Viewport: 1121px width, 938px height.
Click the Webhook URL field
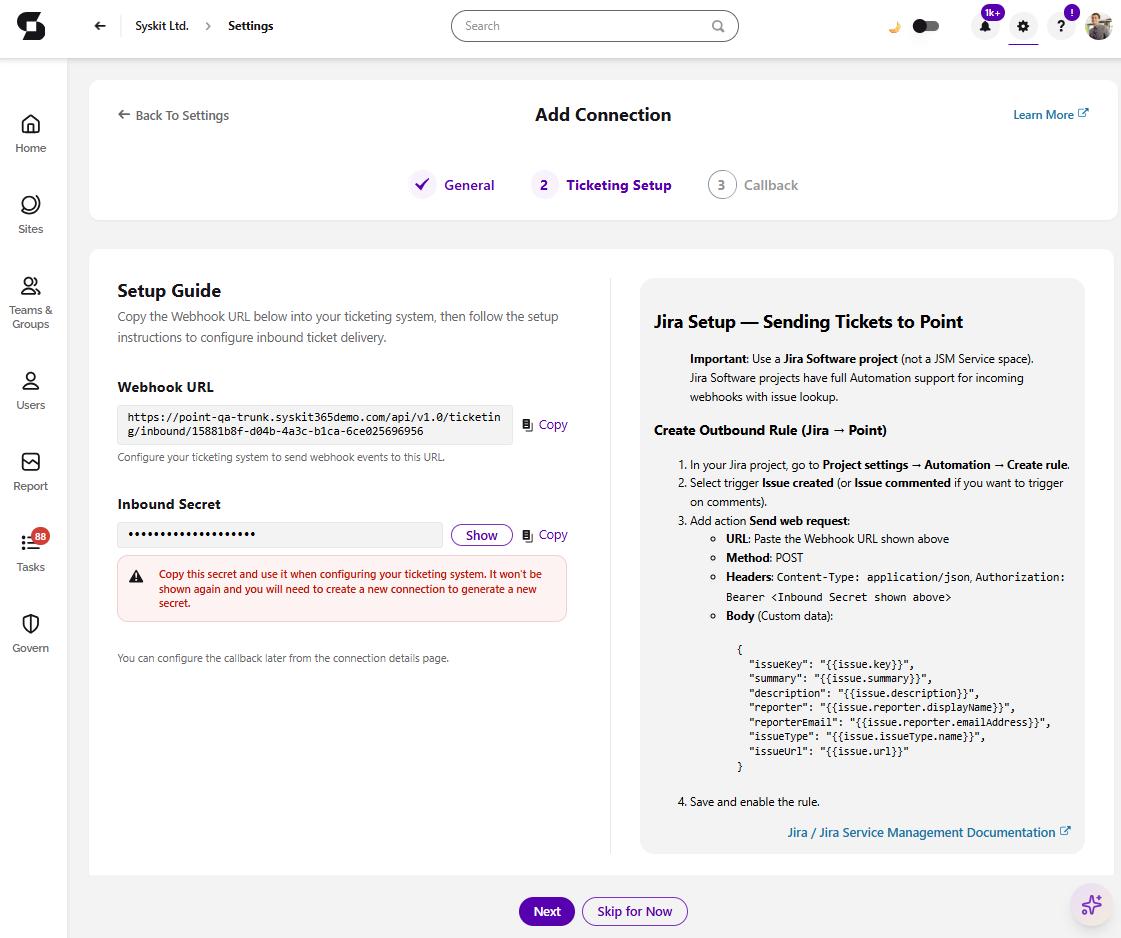pyautogui.click(x=315, y=425)
